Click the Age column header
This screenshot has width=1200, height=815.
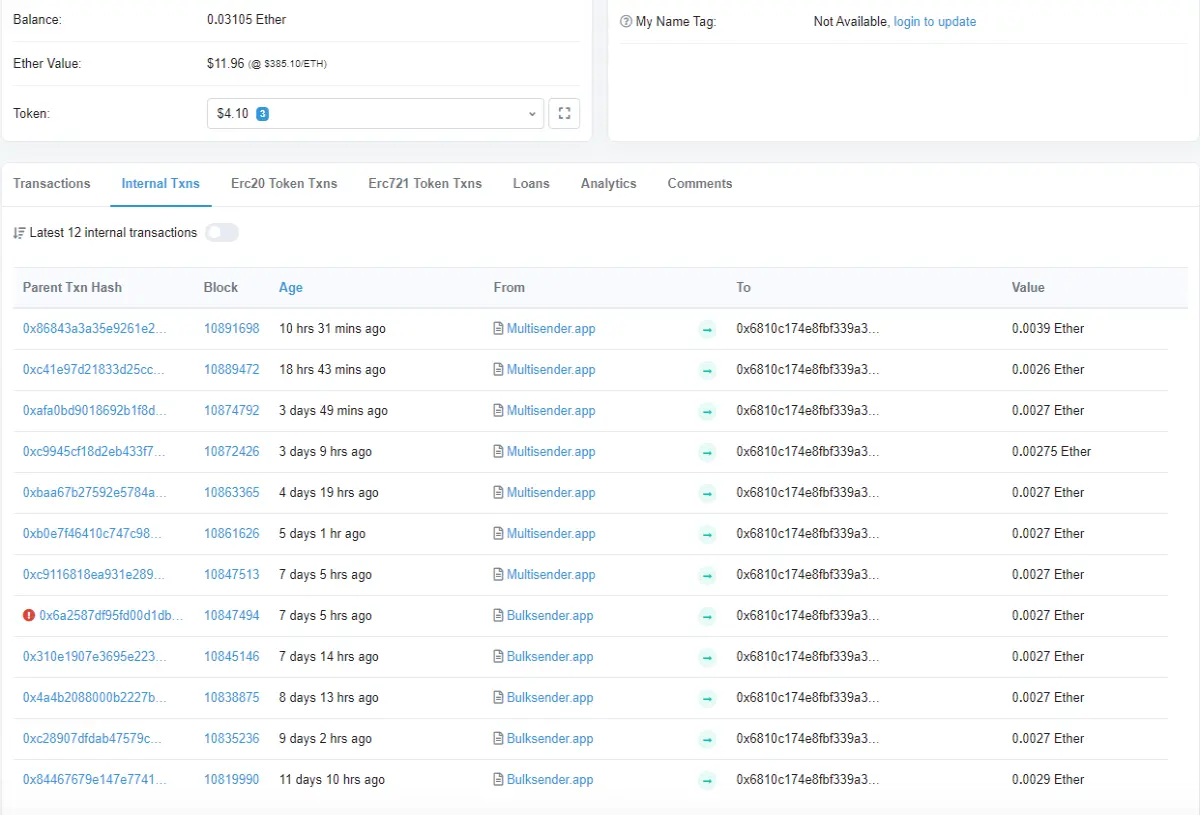[x=291, y=288]
